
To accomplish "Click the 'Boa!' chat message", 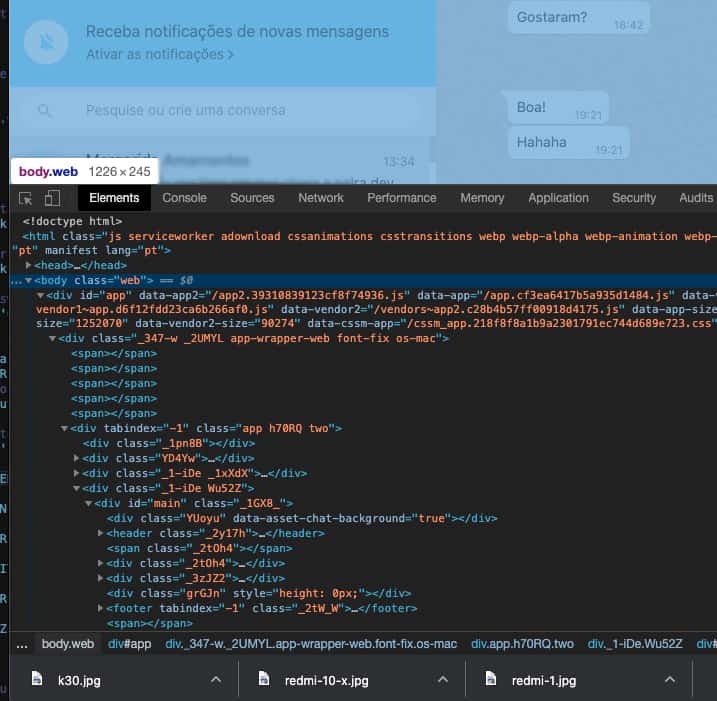I will pyautogui.click(x=558, y=108).
